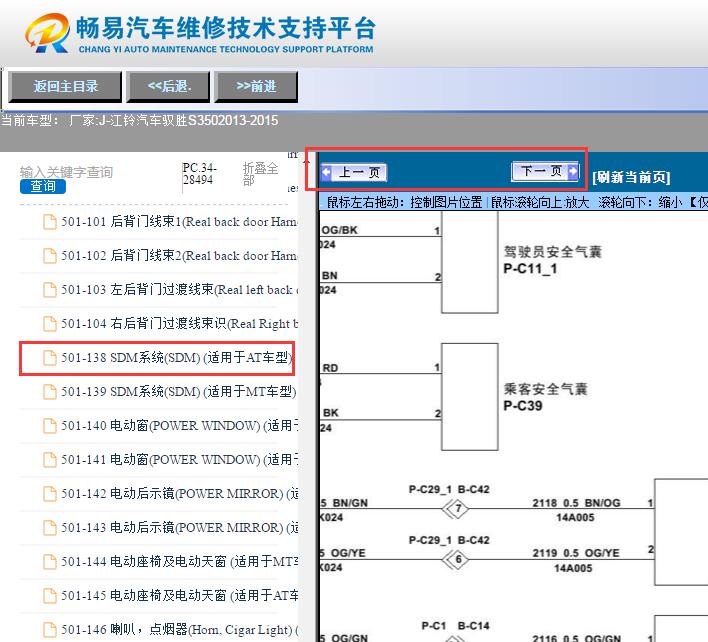
Task: Click the 乘客安全气囊 label in diagram
Action: click(x=545, y=389)
